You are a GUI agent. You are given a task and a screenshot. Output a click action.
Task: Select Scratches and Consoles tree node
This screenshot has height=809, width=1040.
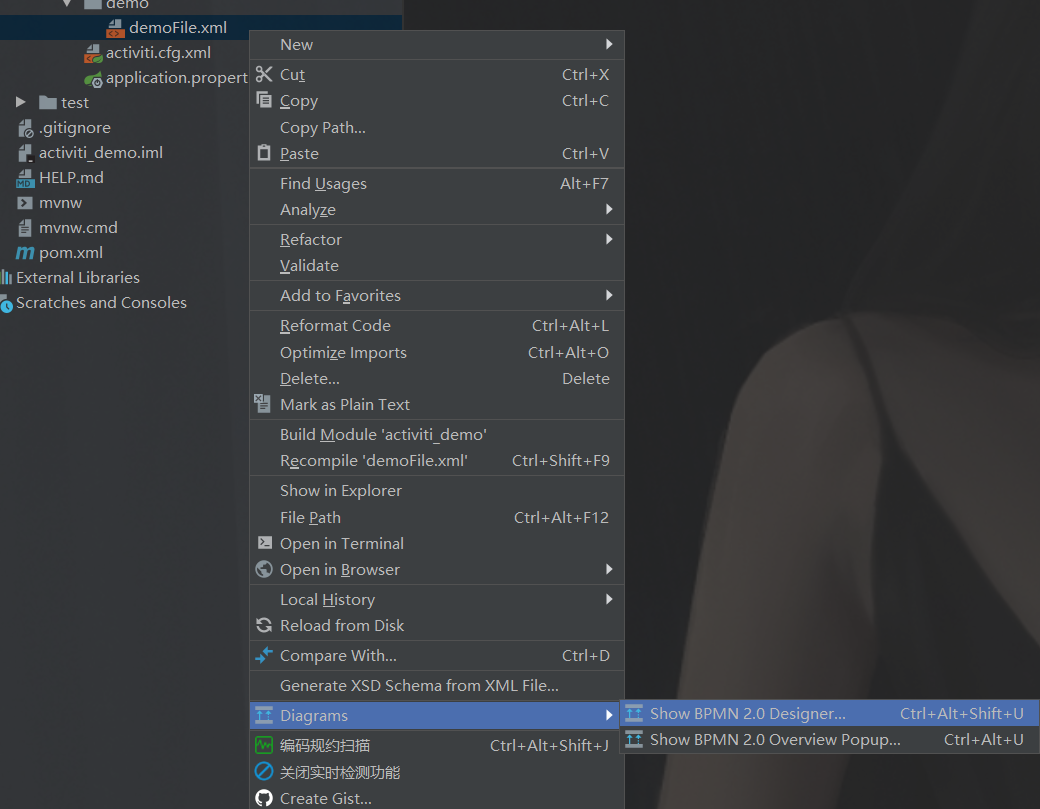pos(101,302)
